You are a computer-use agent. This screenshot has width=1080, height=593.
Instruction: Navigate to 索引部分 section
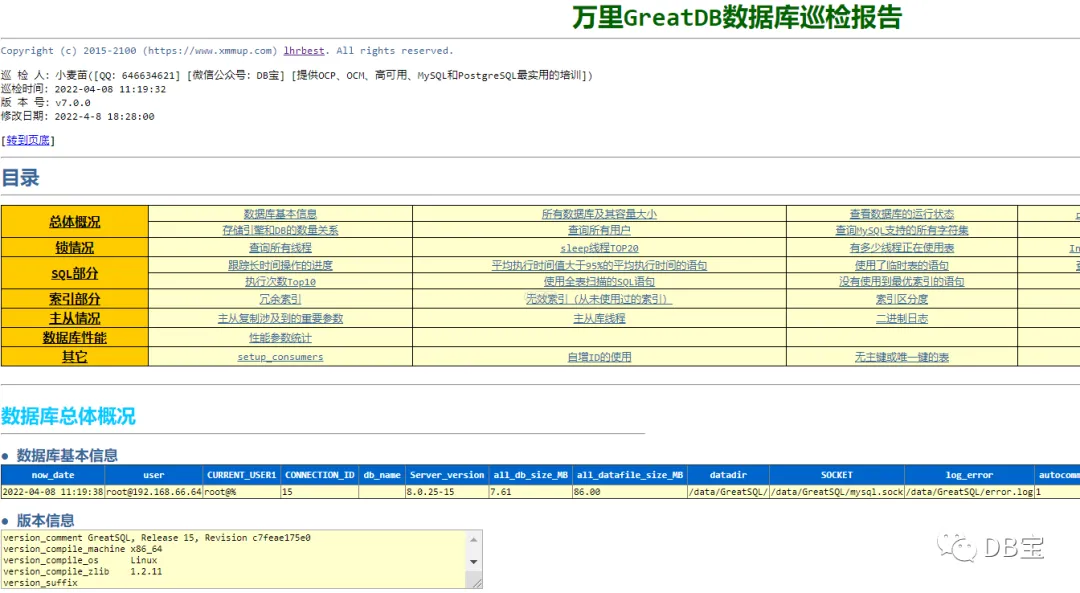pyautogui.click(x=74, y=299)
